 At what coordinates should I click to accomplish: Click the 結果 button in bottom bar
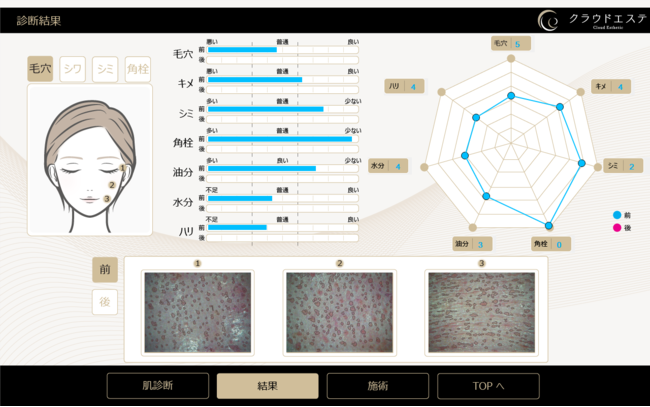click(268, 386)
